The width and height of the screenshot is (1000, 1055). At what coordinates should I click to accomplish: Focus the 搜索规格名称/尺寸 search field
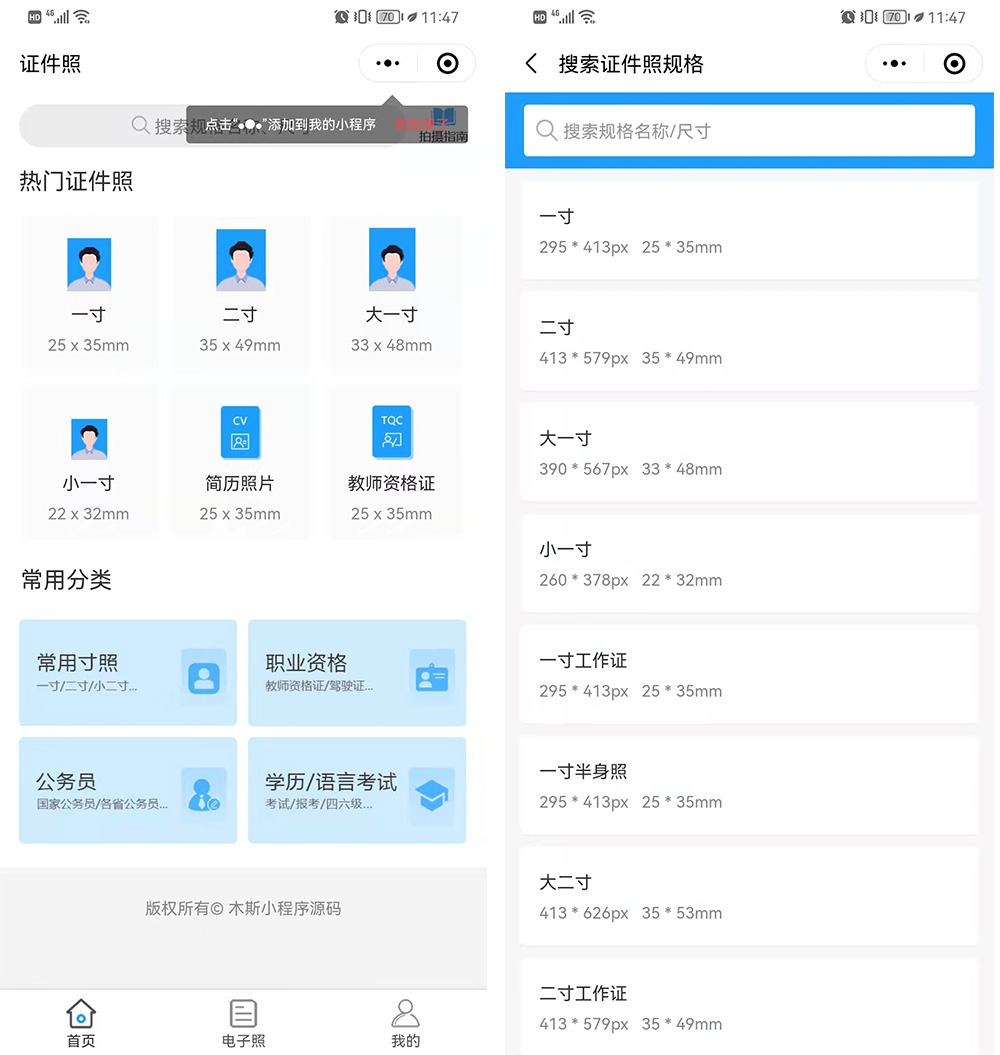[x=750, y=131]
